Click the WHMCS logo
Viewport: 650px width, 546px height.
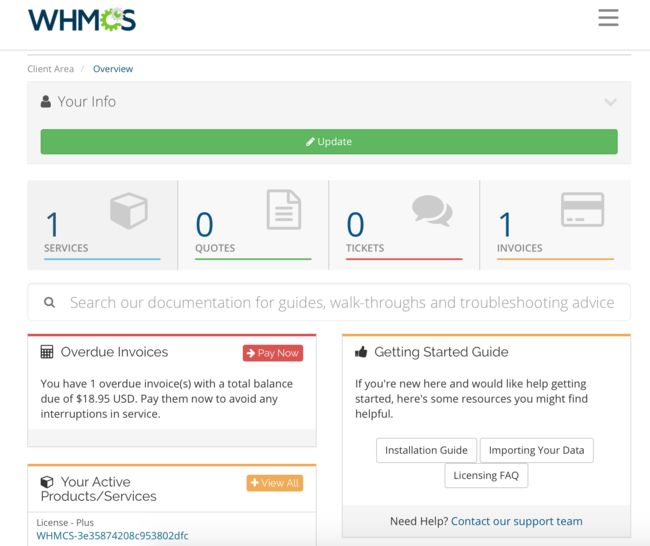[x=82, y=19]
